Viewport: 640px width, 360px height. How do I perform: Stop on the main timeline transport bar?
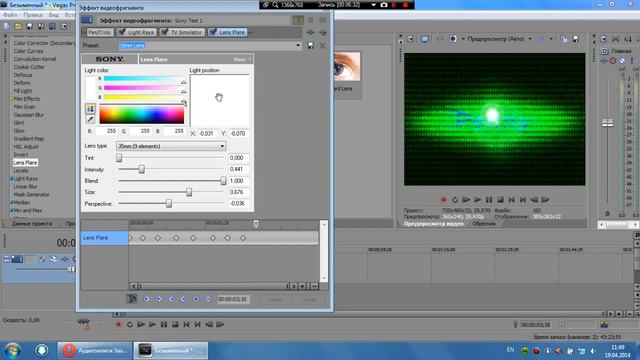[x=175, y=324]
